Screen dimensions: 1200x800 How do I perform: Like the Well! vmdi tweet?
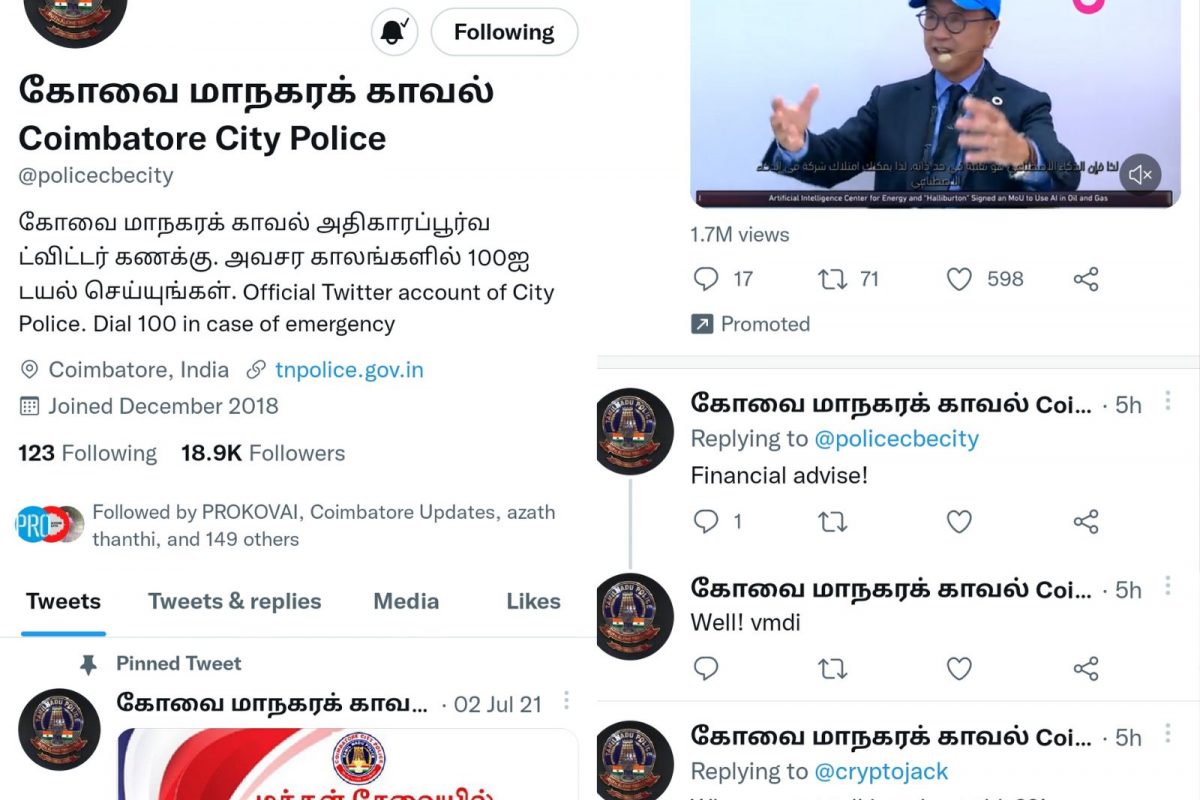(959, 668)
